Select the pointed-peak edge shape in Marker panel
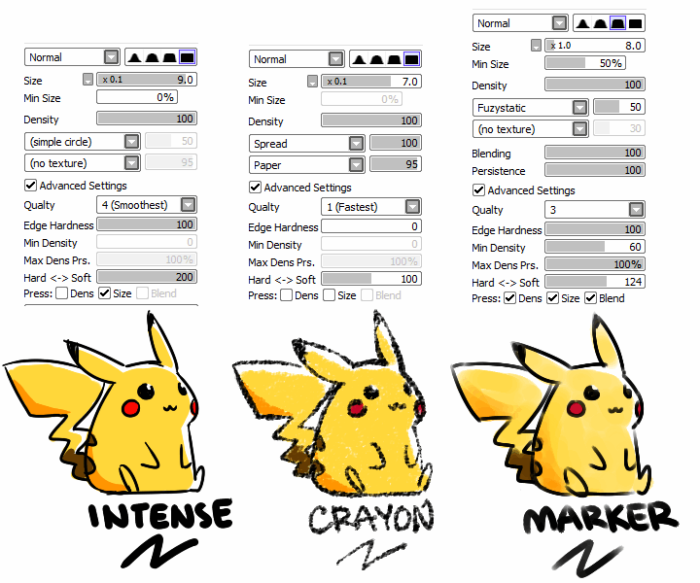This screenshot has height=583, width=700. pyautogui.click(x=583, y=23)
